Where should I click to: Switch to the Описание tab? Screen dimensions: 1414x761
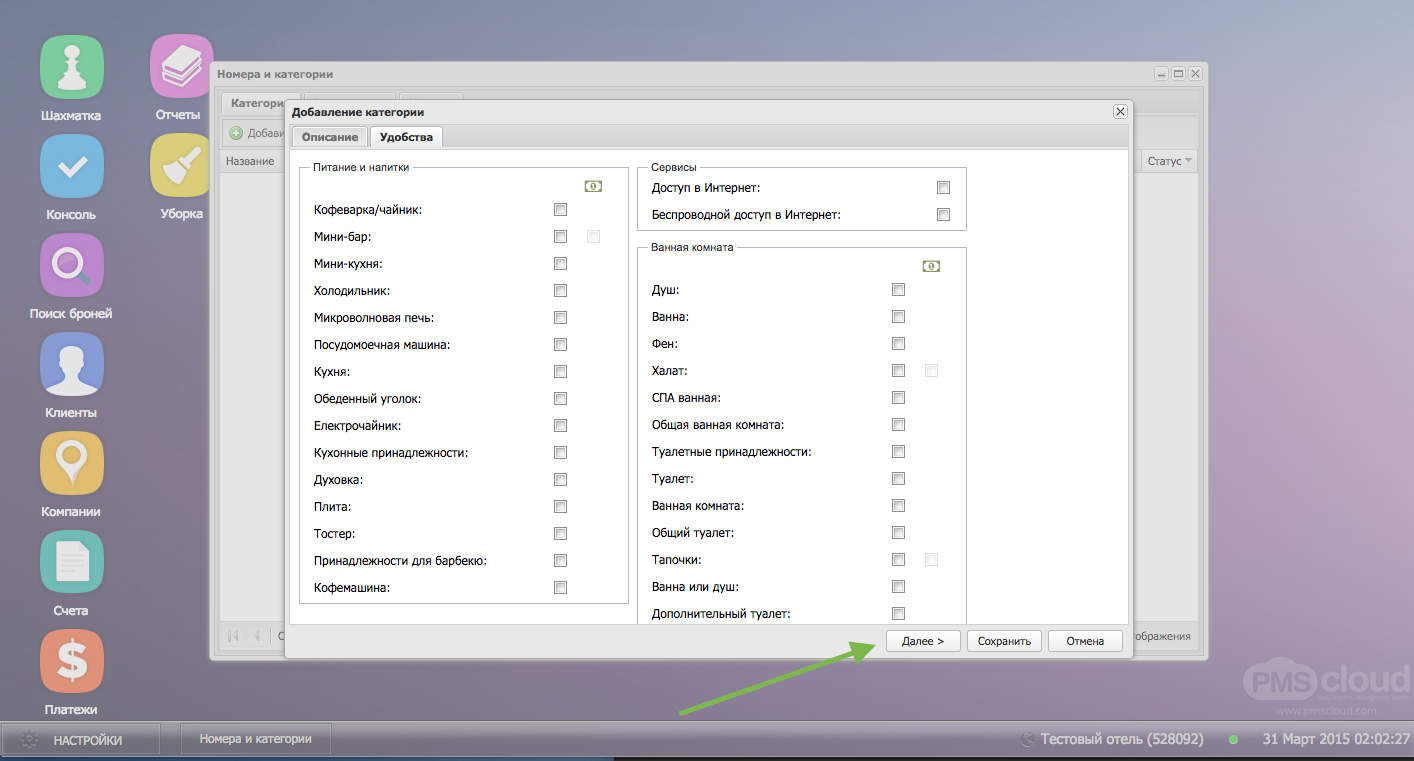point(330,137)
